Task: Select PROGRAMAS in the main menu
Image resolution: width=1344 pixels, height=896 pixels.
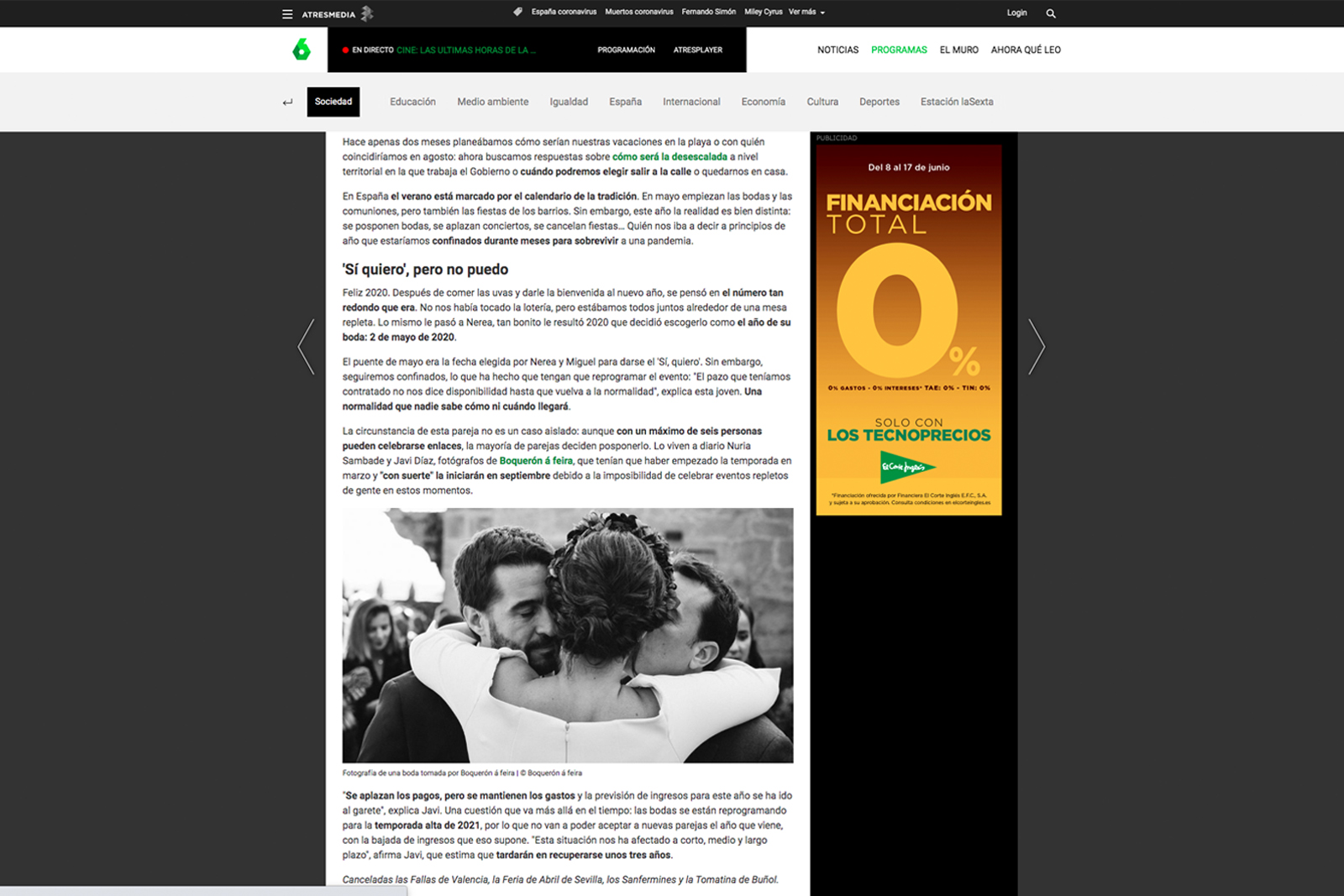Action: [899, 50]
